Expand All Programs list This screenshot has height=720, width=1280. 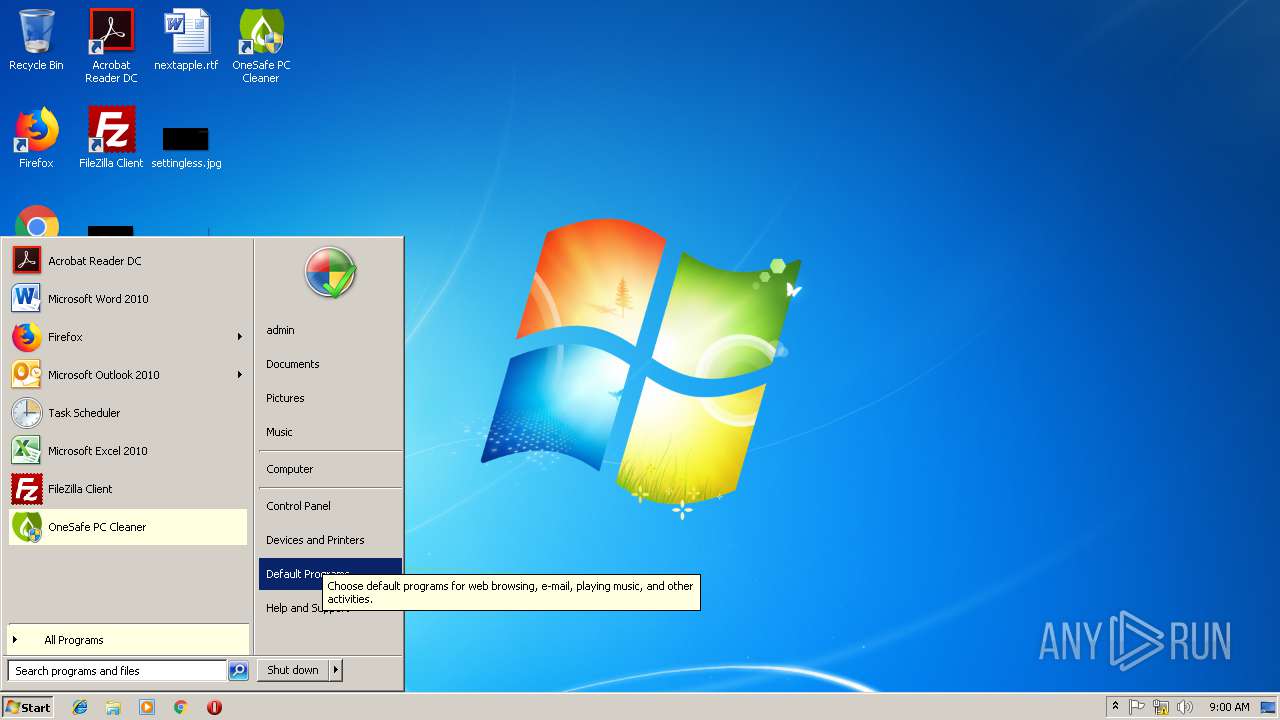(128, 640)
